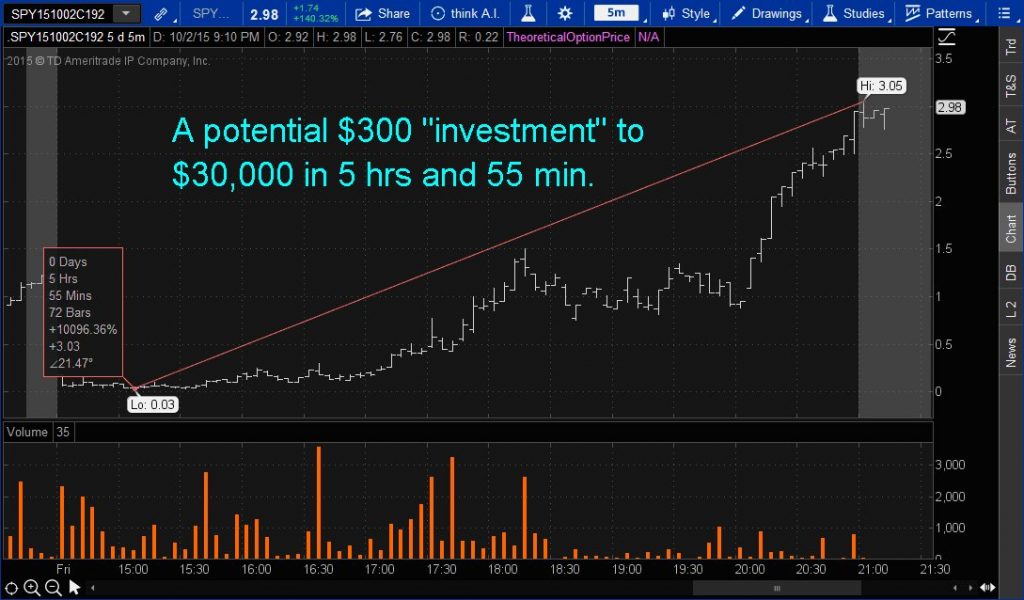Open chart settings gear icon

click(x=565, y=13)
